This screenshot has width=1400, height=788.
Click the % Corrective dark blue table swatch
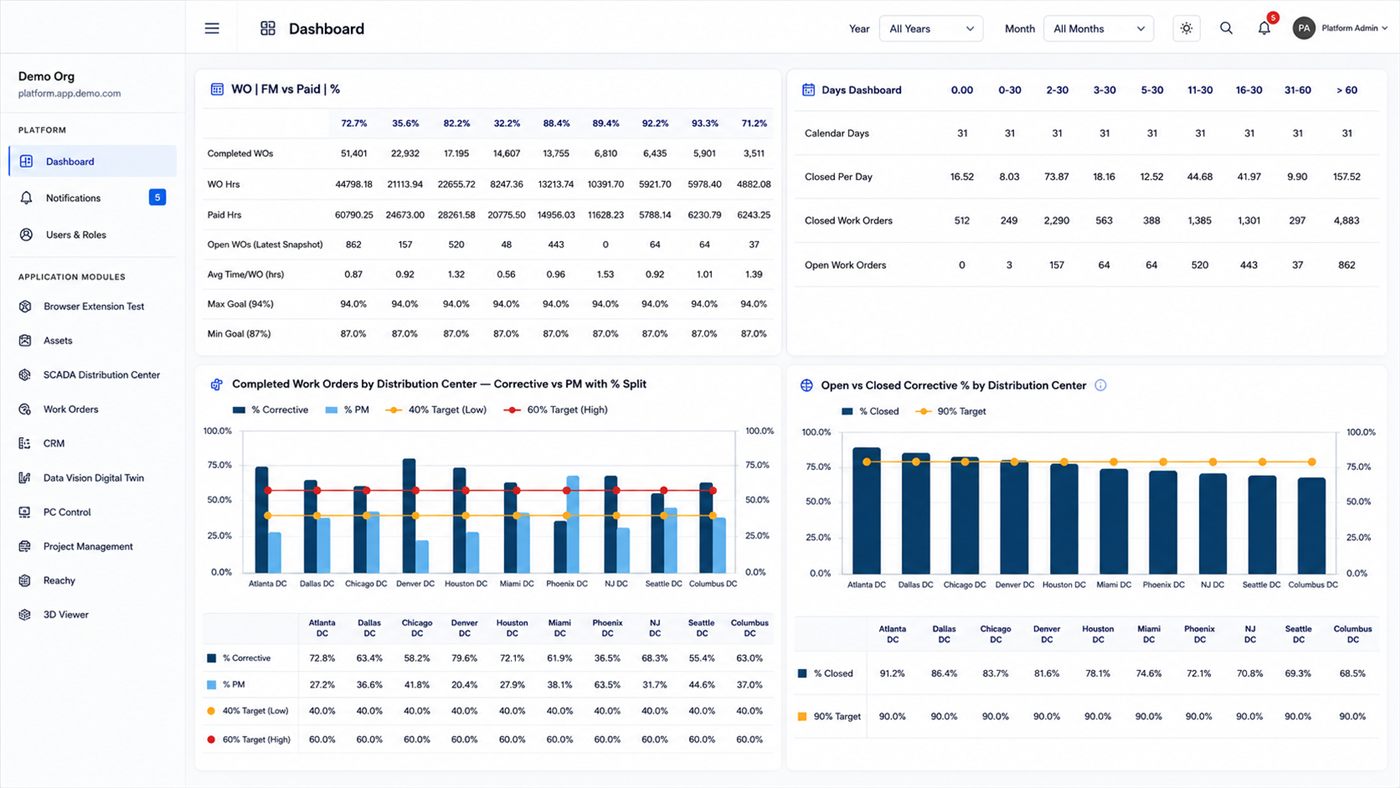coord(211,658)
